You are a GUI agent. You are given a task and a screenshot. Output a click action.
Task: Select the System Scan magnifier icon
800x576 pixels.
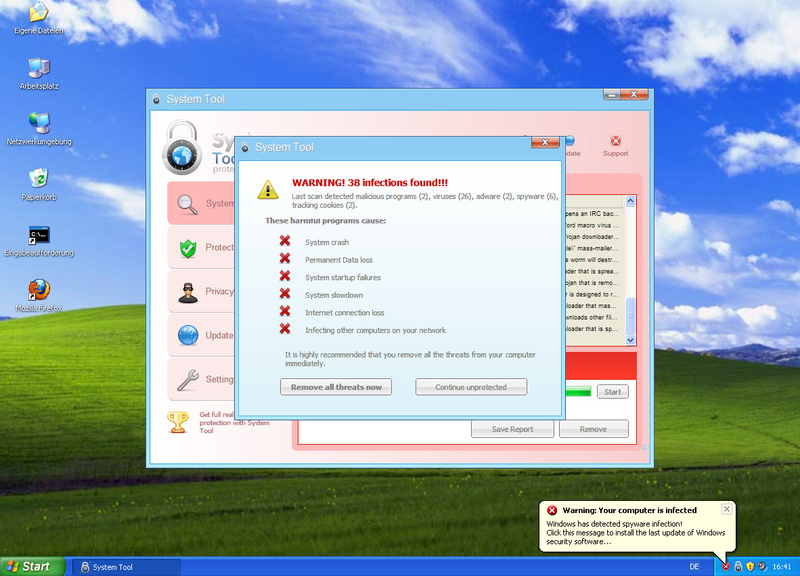187,204
